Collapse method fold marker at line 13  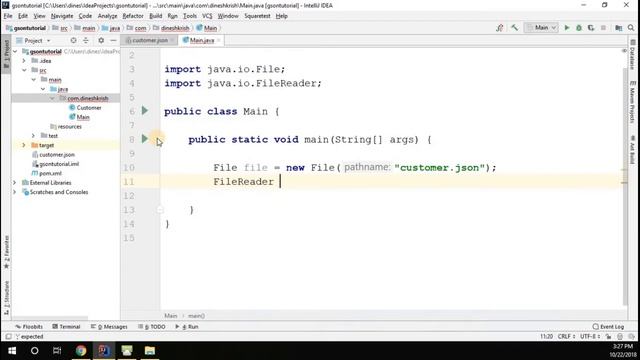click(160, 210)
